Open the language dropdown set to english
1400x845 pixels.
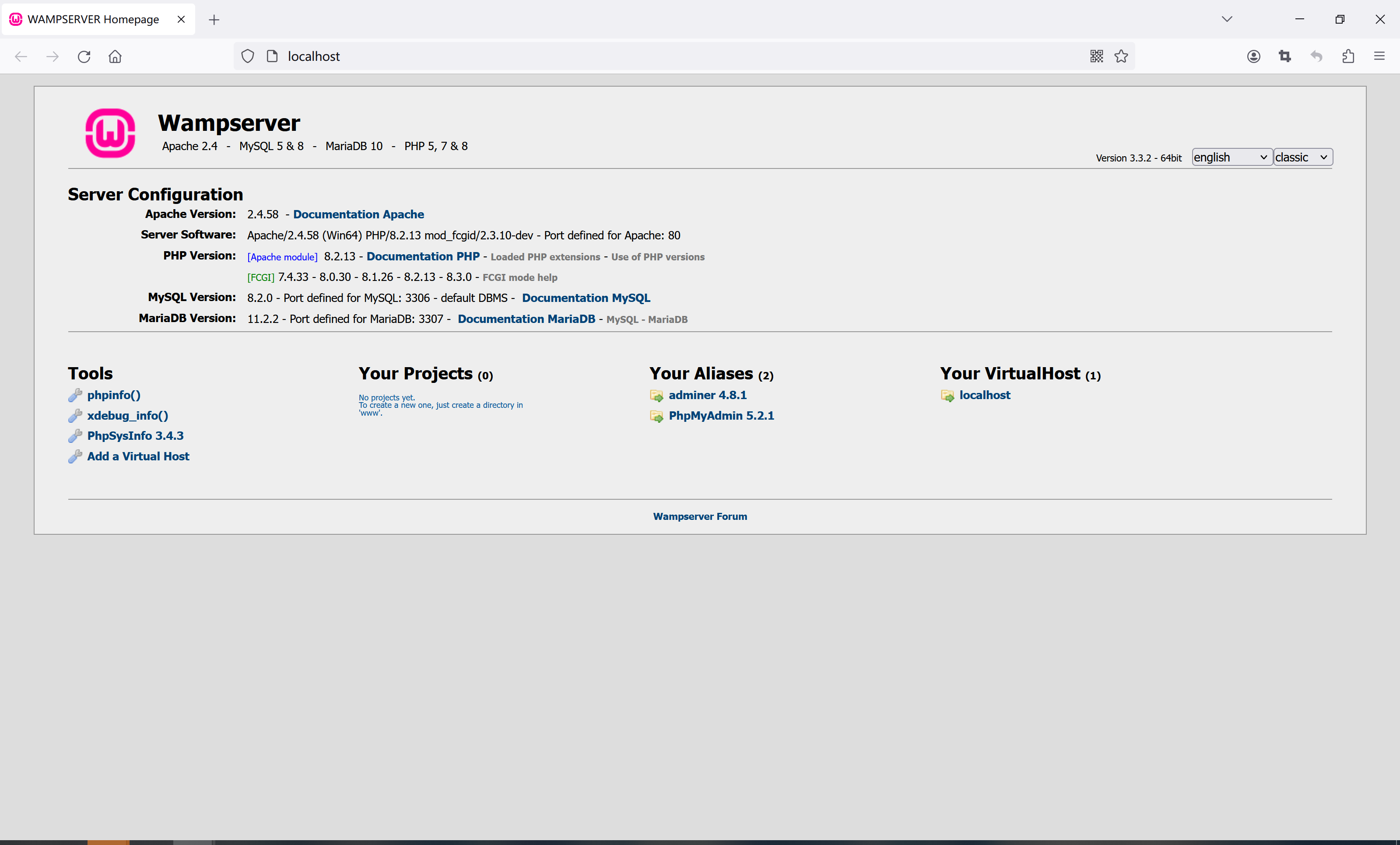[1232, 158]
